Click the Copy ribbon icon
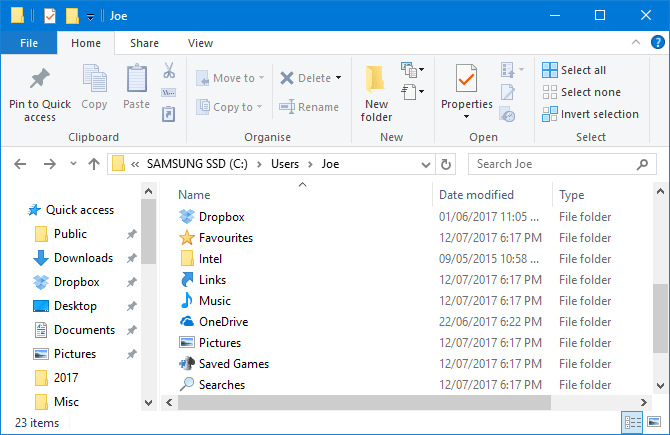Image resolution: width=670 pixels, height=435 pixels. [94, 79]
